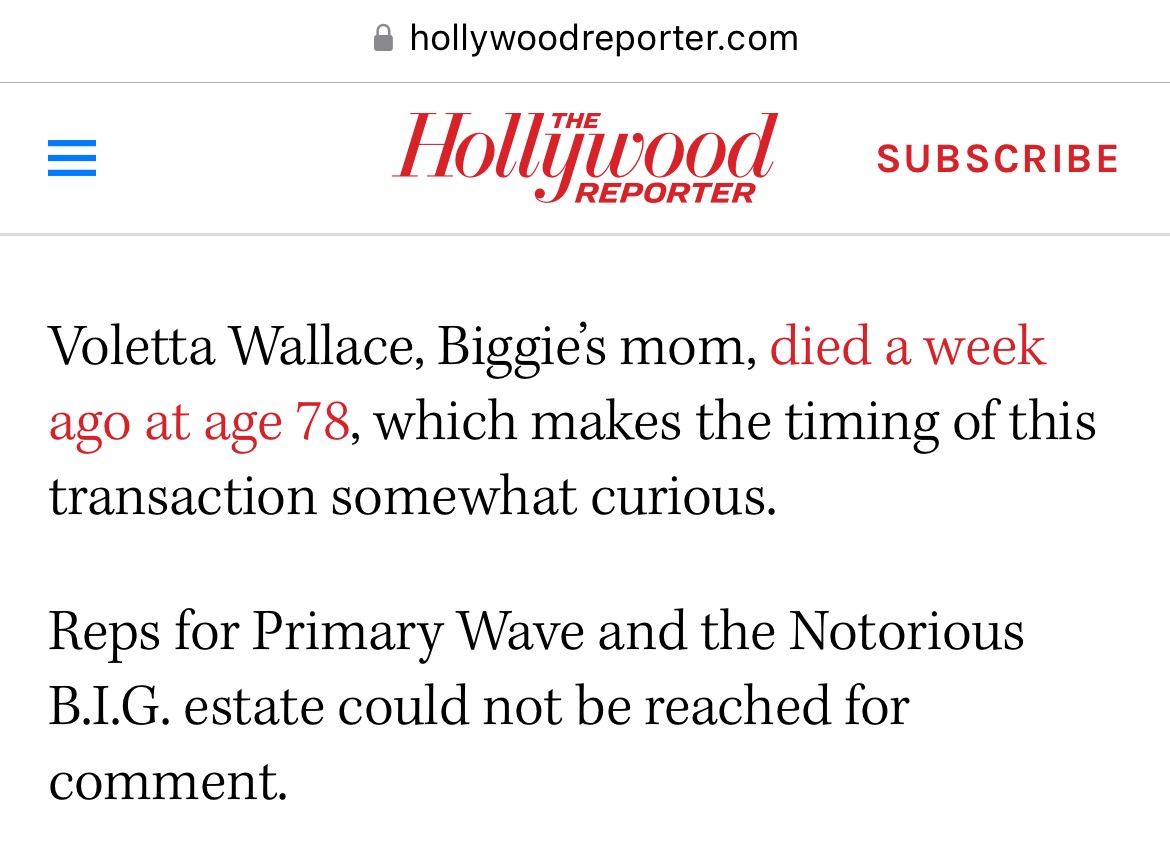Viewport: 1170px width, 842px height.
Task: Open the hamburger navigation menu
Action: coord(72,158)
